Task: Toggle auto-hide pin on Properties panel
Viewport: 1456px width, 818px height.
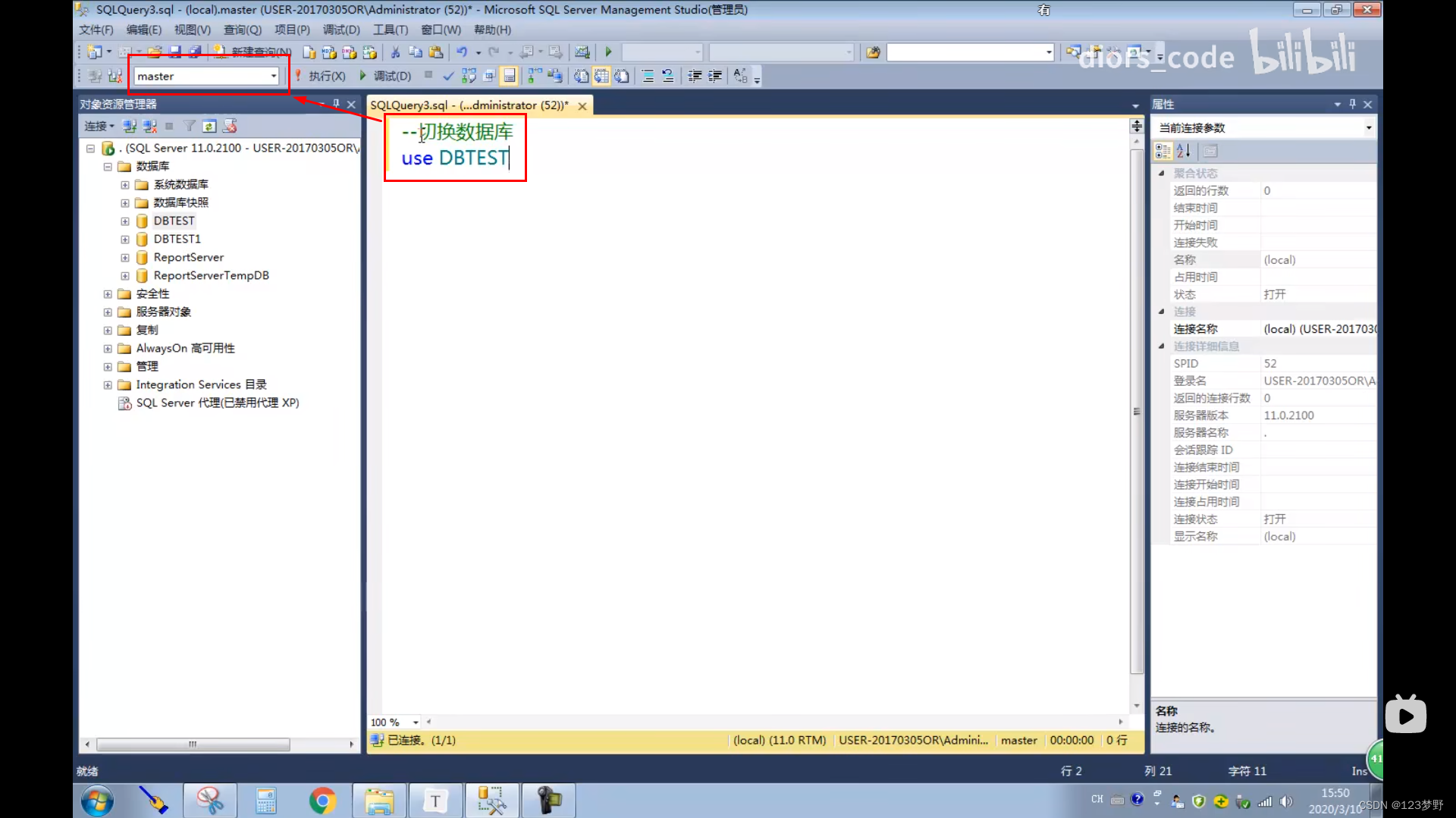Action: (x=1352, y=104)
